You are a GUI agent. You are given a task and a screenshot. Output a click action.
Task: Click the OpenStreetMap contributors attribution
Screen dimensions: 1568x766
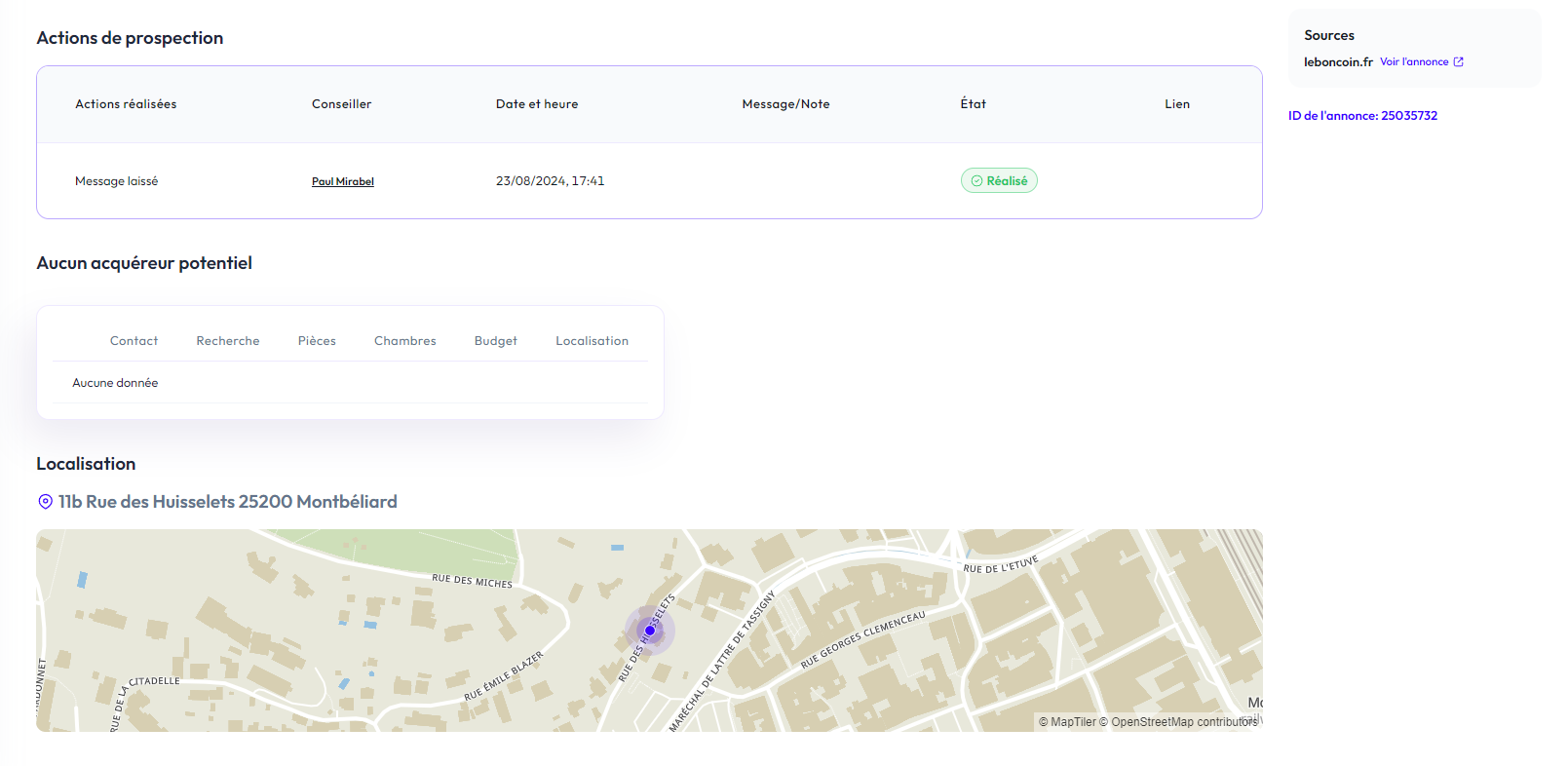click(1183, 722)
